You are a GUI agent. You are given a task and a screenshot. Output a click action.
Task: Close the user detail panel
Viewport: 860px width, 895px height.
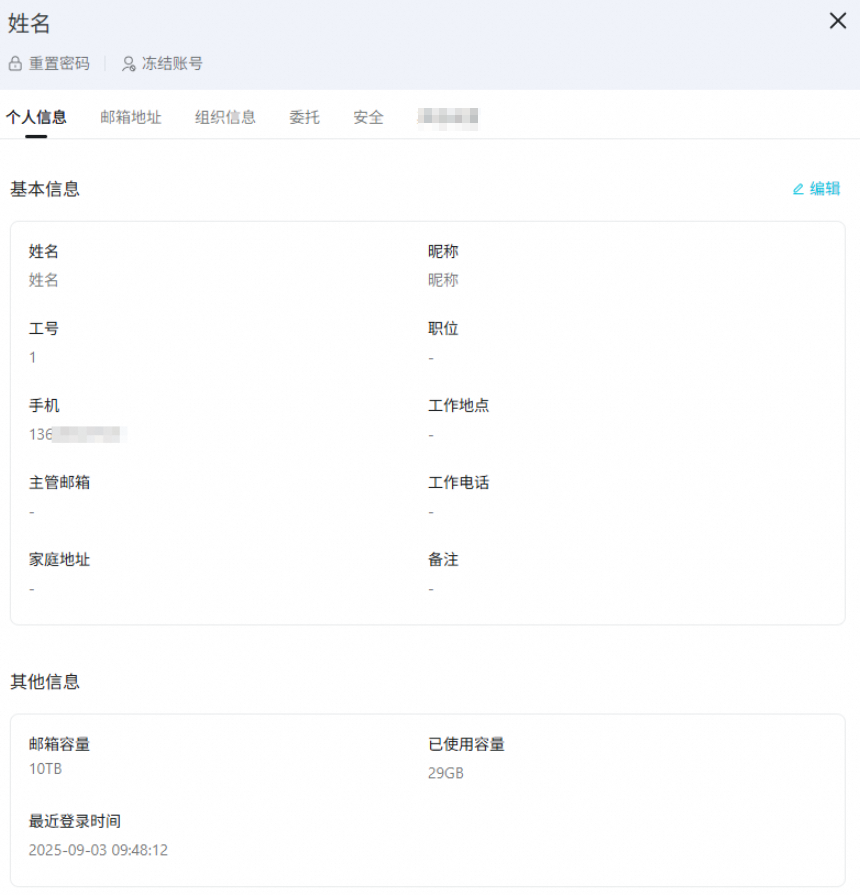pyautogui.click(x=838, y=21)
